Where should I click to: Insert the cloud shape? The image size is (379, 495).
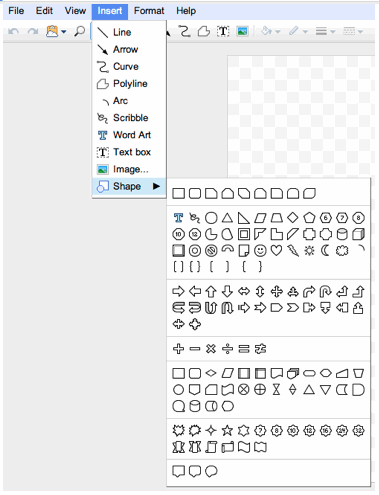[x=342, y=251]
